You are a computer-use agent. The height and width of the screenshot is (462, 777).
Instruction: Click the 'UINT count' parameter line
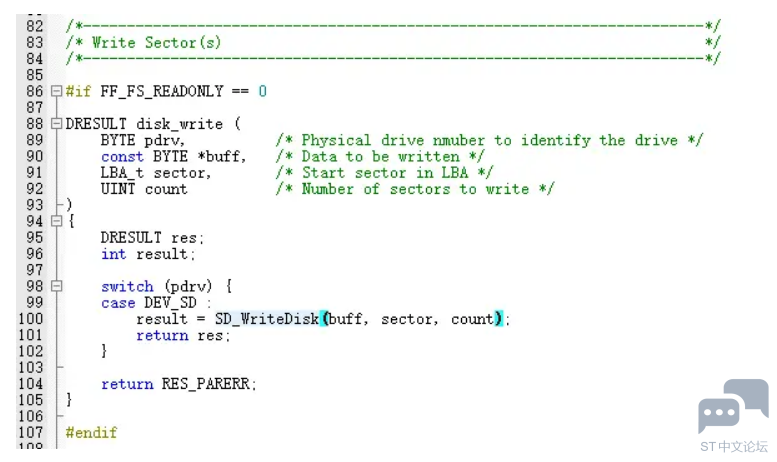coord(144,189)
